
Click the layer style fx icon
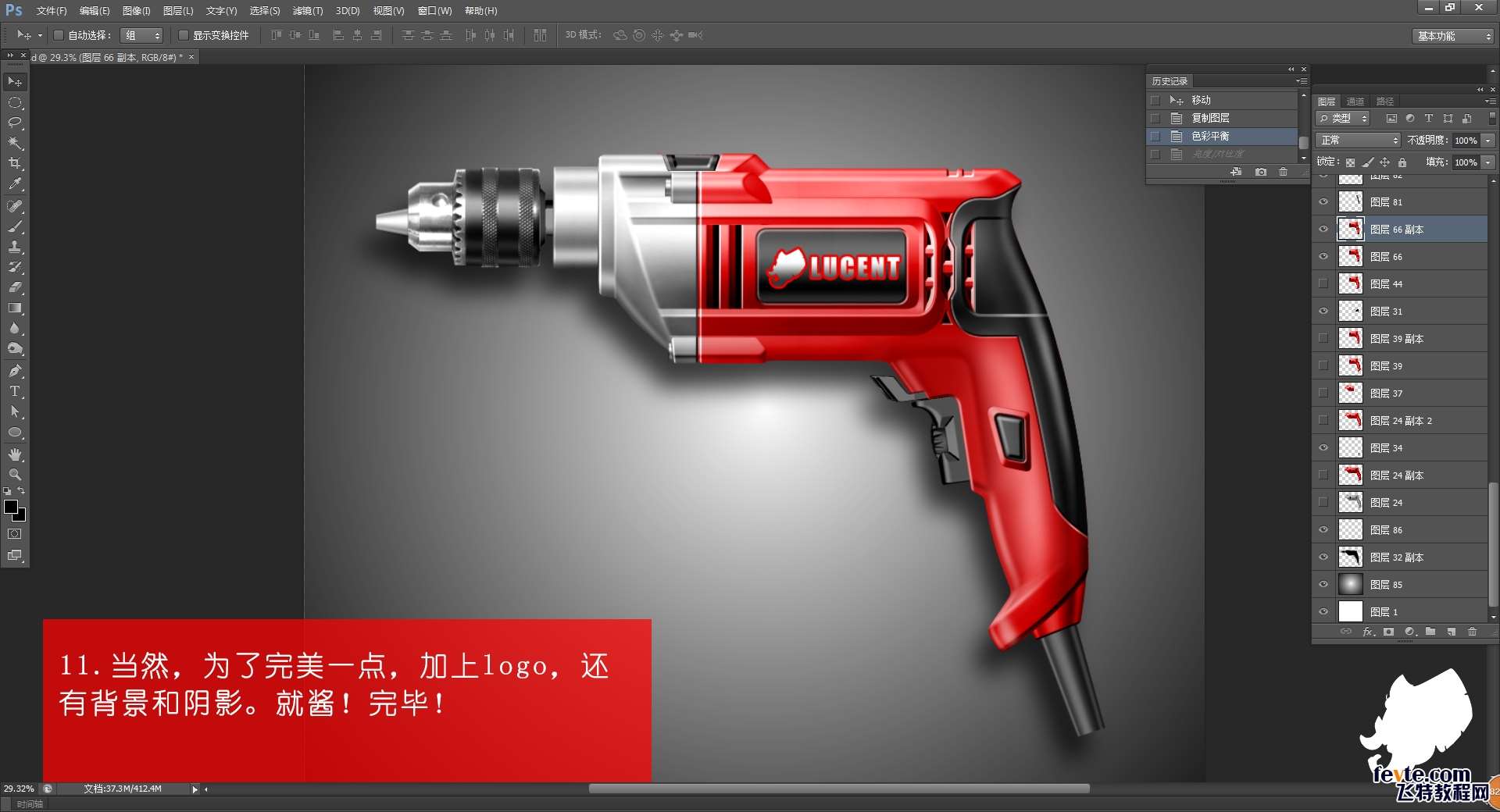tap(1368, 632)
